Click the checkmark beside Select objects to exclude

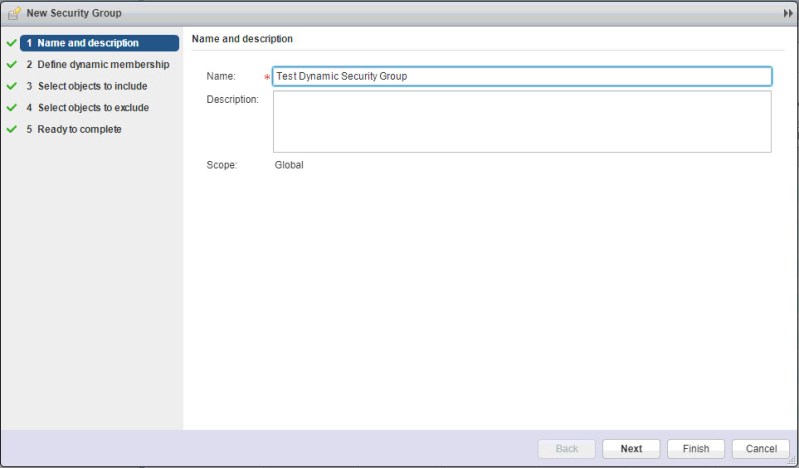pos(11,108)
